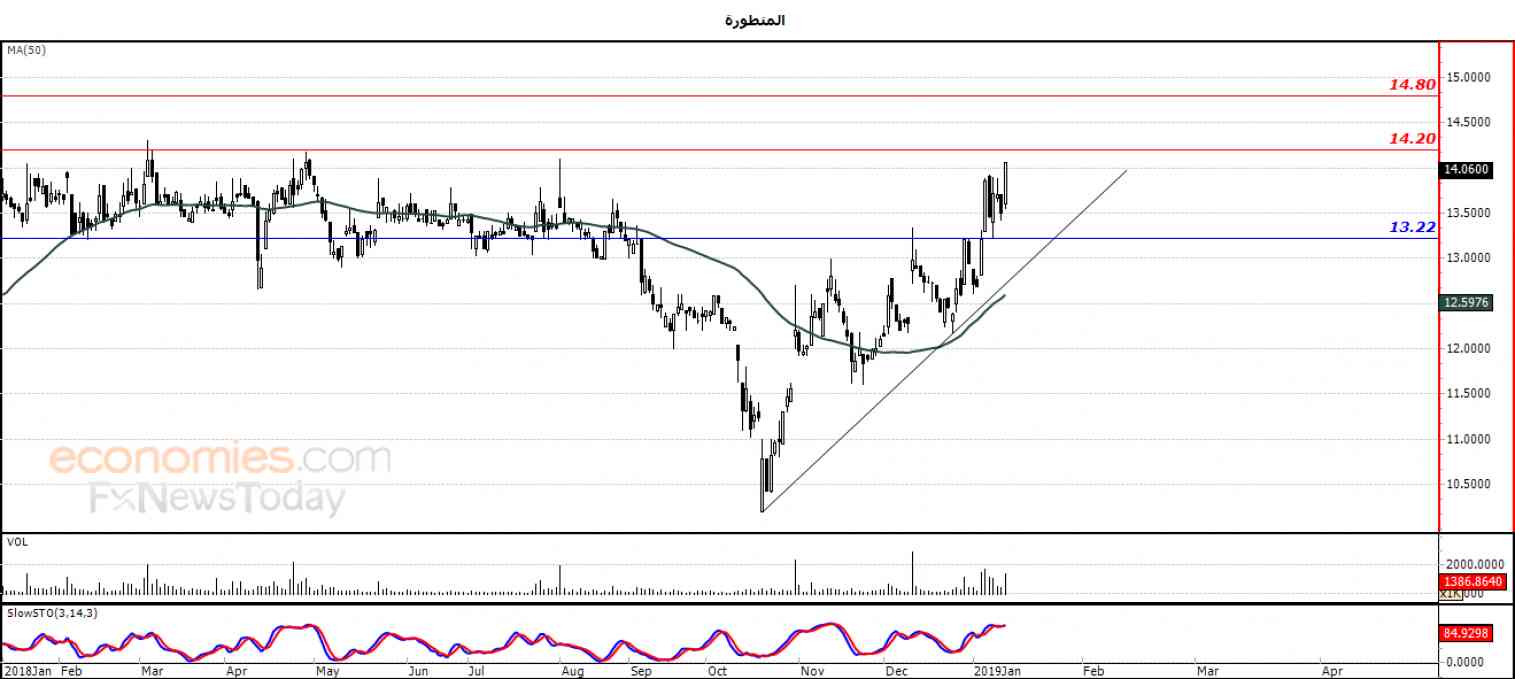Click the Nov month label

point(811,672)
